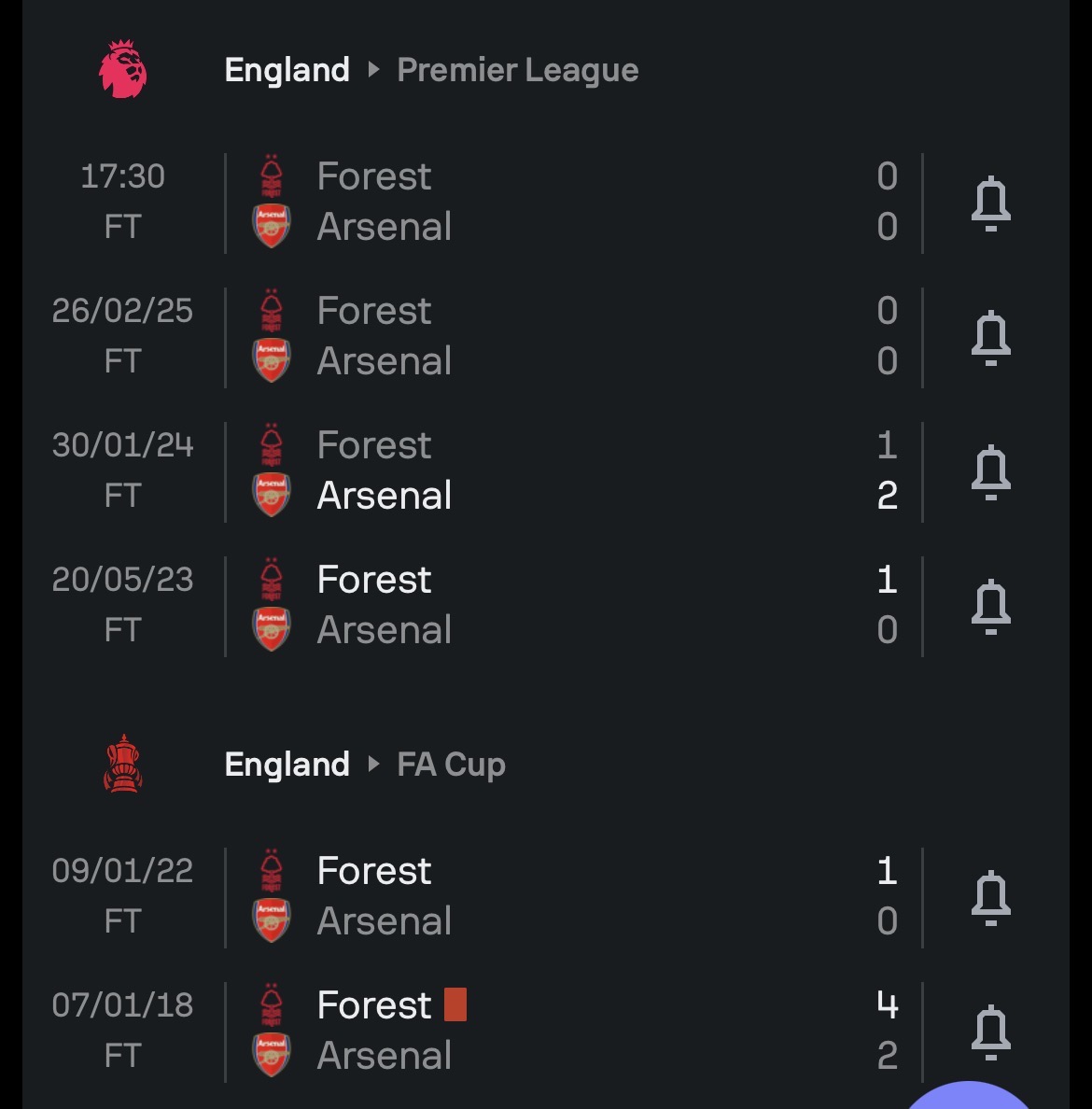Screen dimensions: 1092x1109
Task: Tap bell icon for 07/01/18 match
Action: click(x=990, y=1032)
